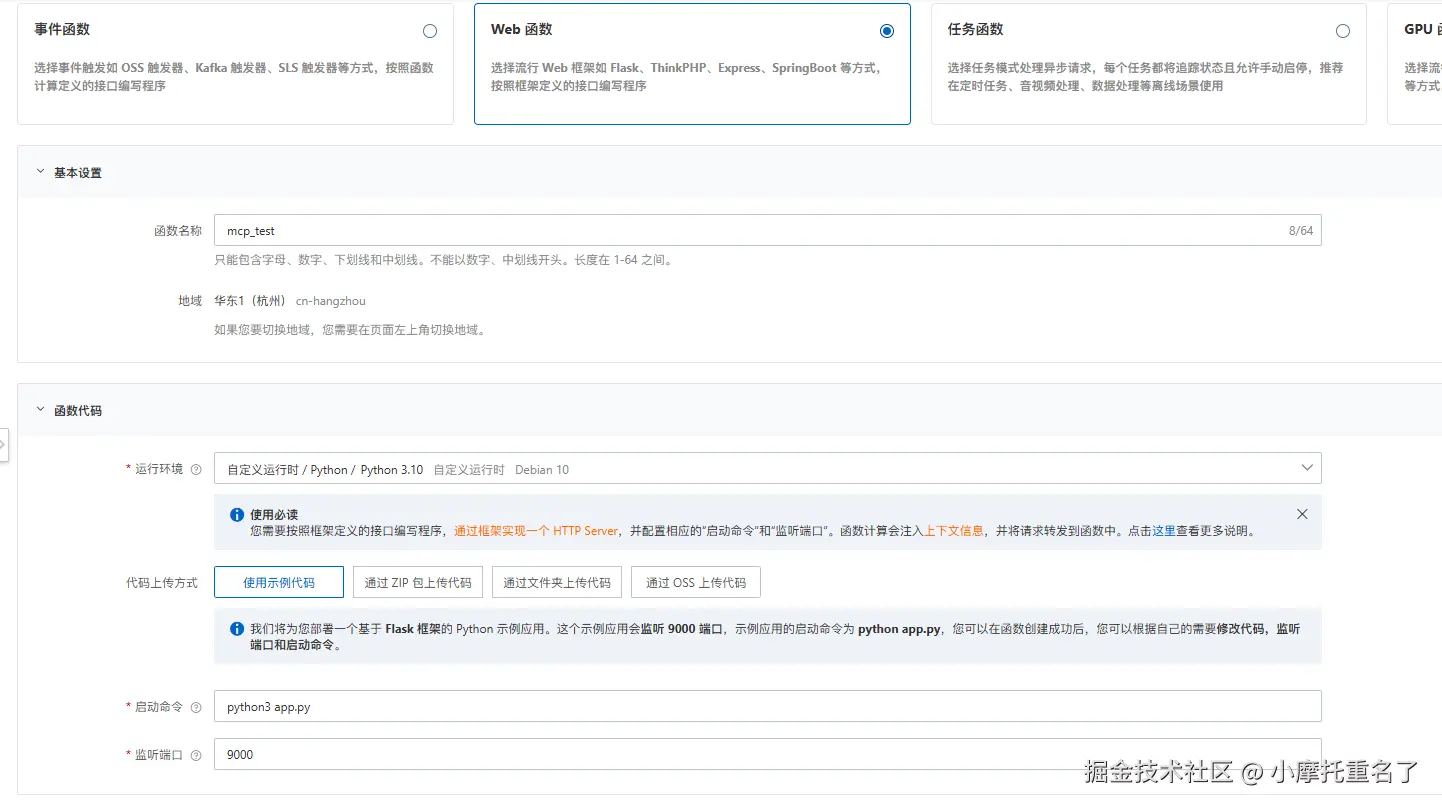Confirm Web 函数 radio selection
The image size is (1442, 808).
(x=886, y=31)
